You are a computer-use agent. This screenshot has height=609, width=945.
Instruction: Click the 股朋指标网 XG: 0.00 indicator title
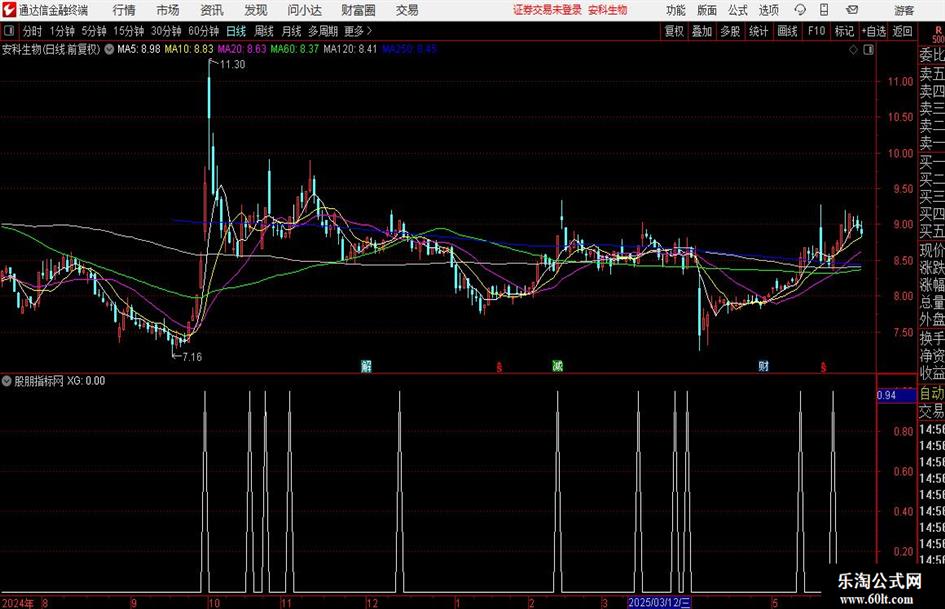tap(59, 381)
